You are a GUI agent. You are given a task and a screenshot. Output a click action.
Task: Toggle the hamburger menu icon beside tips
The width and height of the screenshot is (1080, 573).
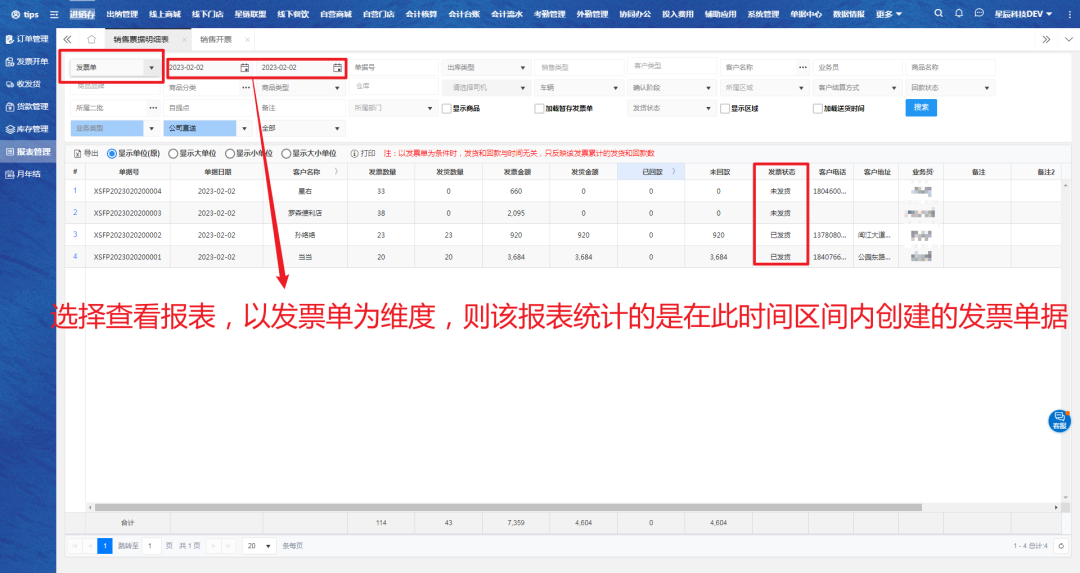coord(53,14)
